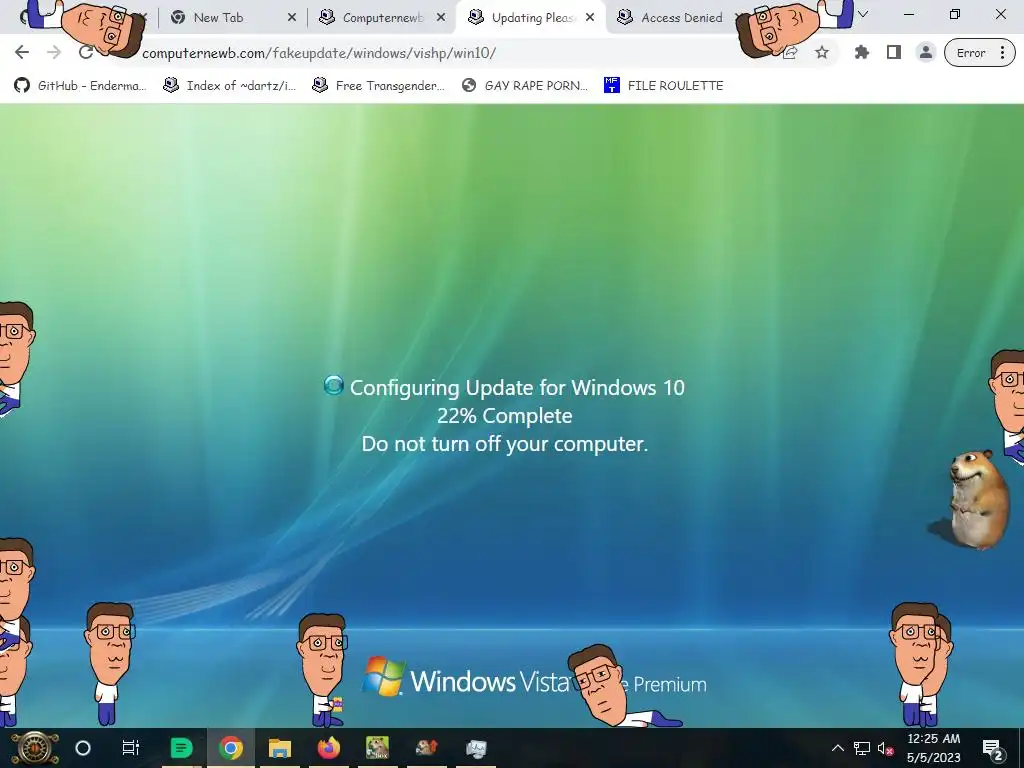Switch to the Access Denied tab
The image size is (1024, 768).
point(682,18)
